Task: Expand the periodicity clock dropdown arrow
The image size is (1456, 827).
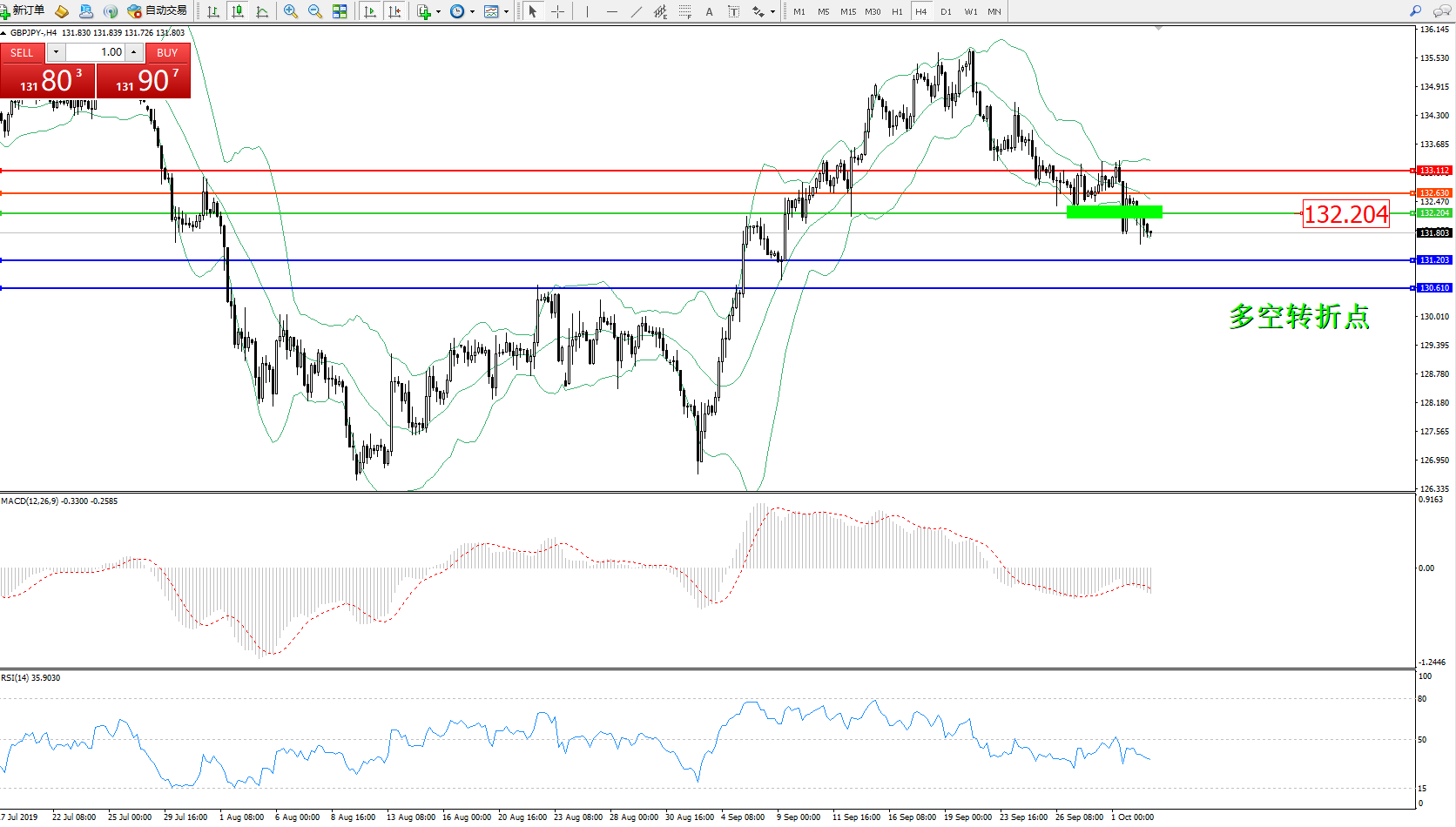Action: [x=472, y=12]
